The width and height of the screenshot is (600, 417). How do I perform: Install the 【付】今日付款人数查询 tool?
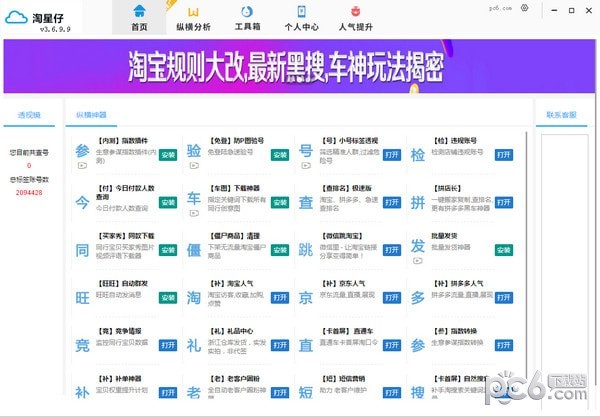(168, 202)
